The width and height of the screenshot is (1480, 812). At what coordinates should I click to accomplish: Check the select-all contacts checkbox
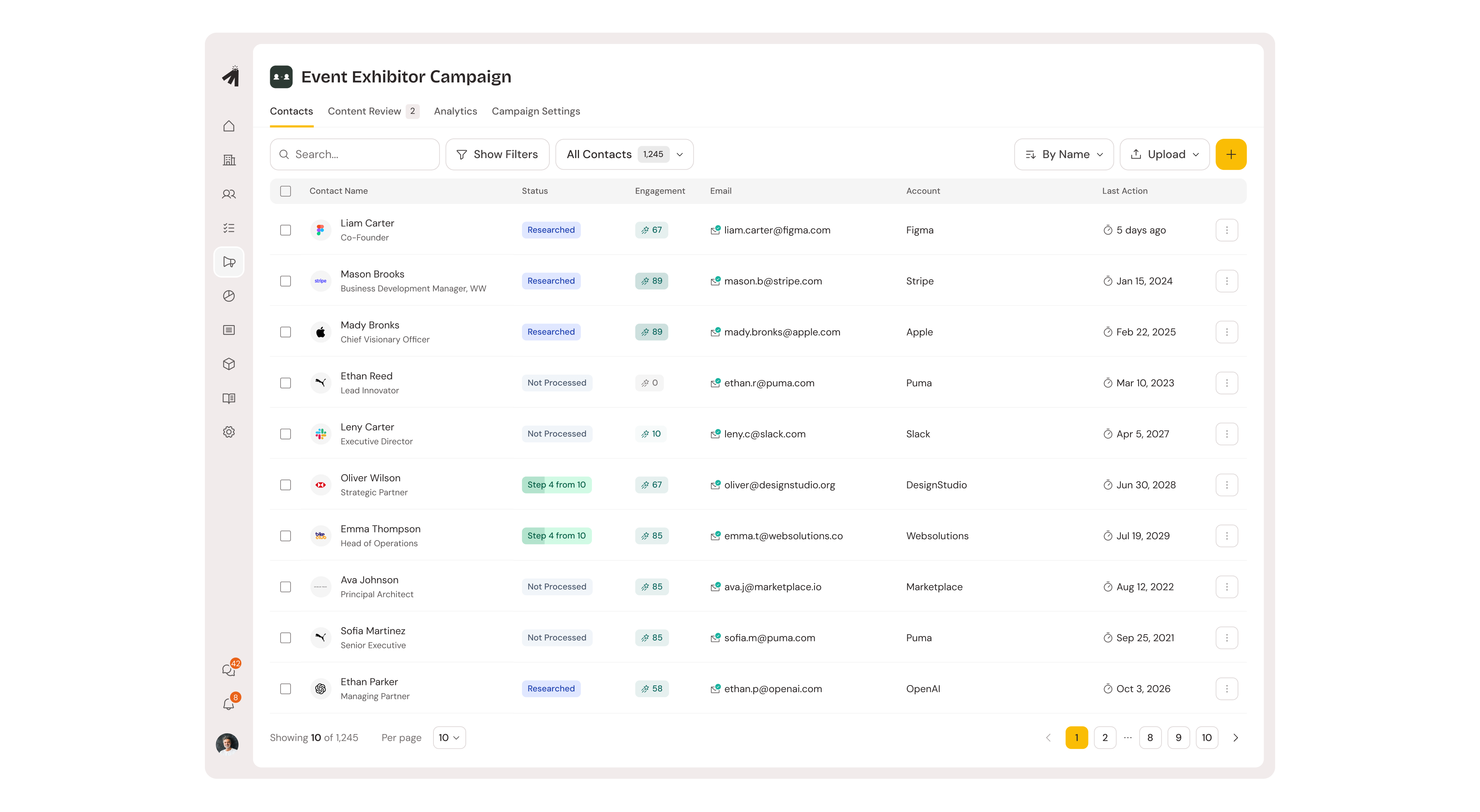pos(285,190)
